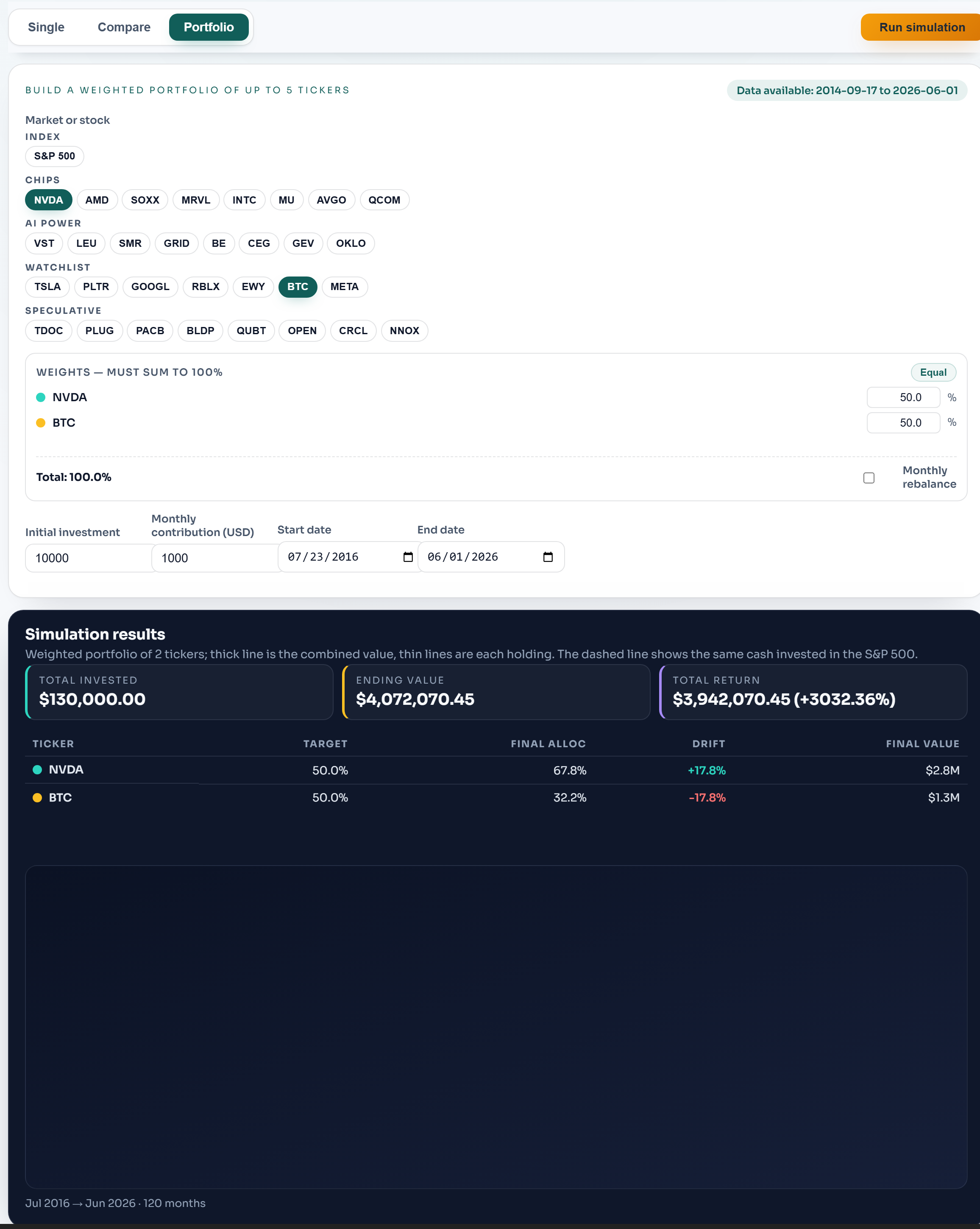980x1229 pixels.
Task: Select the CEG ticker chip
Action: pos(259,243)
